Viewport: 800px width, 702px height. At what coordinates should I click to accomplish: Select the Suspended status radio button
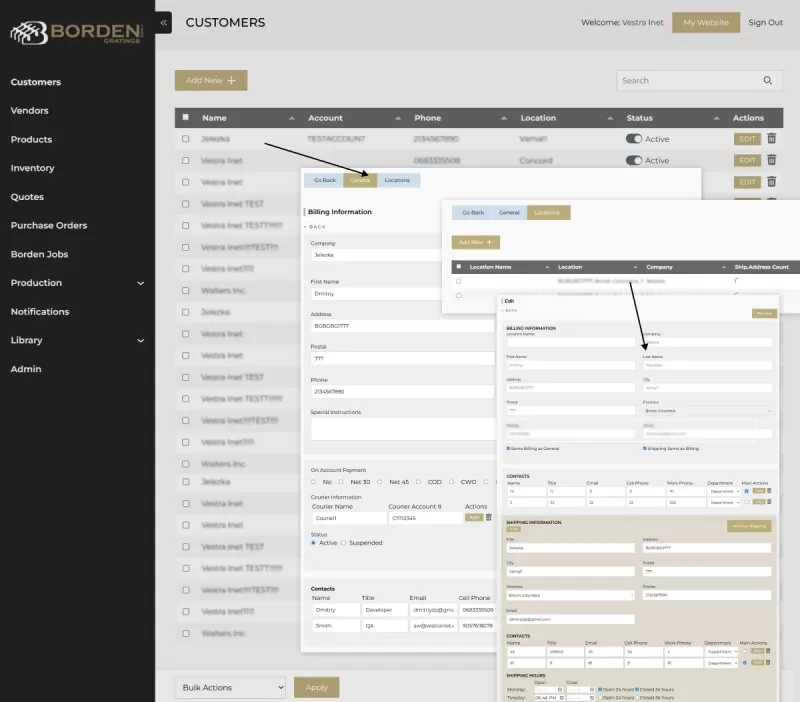344,543
